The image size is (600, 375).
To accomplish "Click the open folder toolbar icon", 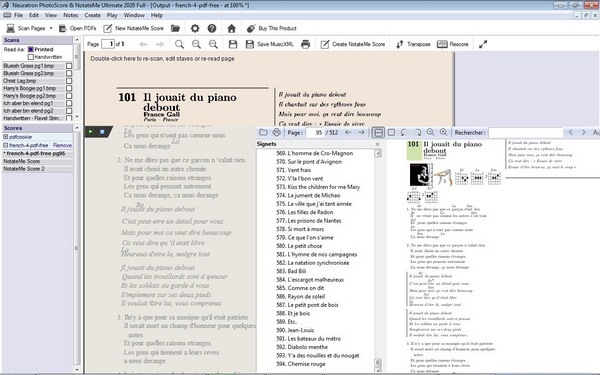I will coord(175,28).
